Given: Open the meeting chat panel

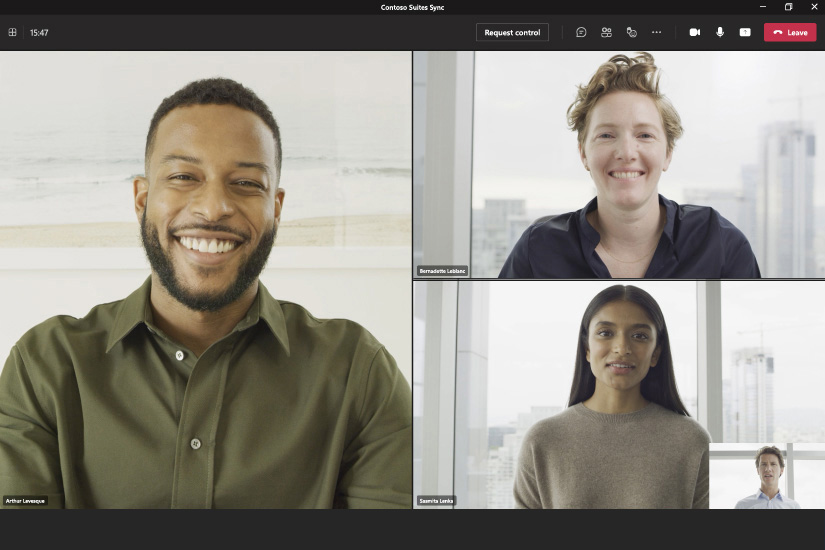Looking at the screenshot, I should pos(581,32).
